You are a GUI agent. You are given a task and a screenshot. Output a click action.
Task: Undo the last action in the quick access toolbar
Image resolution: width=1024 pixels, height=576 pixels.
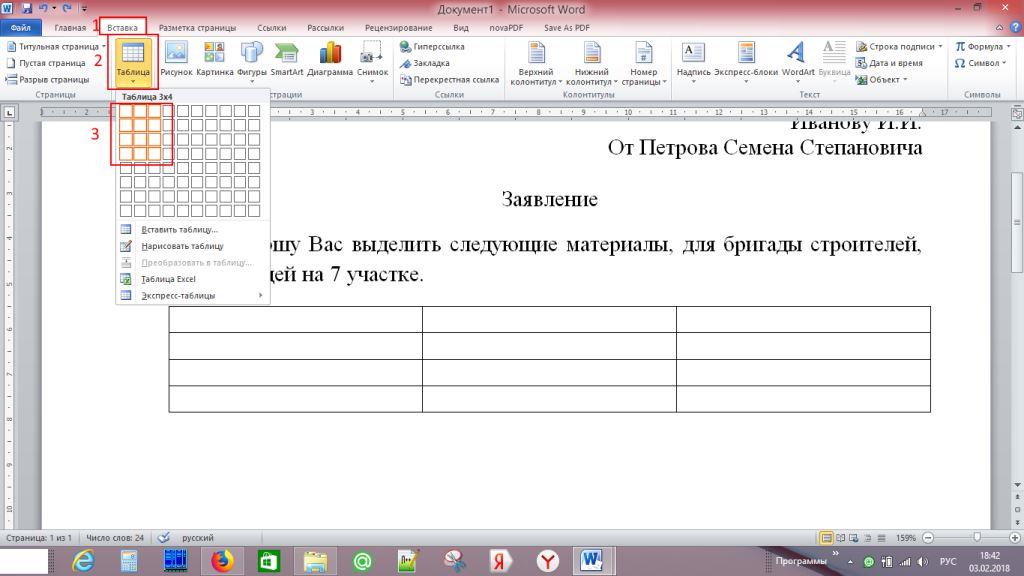click(x=43, y=8)
